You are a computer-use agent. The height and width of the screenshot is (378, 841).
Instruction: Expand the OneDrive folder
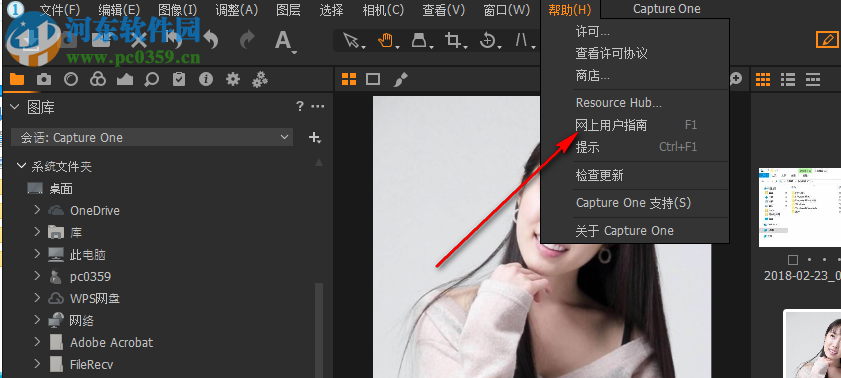(37, 210)
